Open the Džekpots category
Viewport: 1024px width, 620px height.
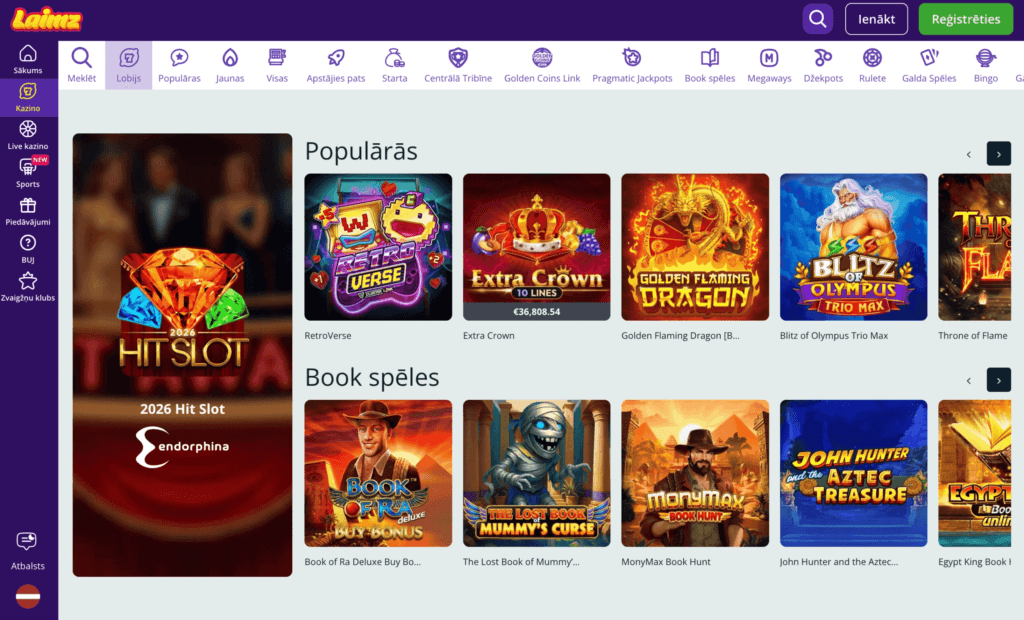click(x=823, y=65)
